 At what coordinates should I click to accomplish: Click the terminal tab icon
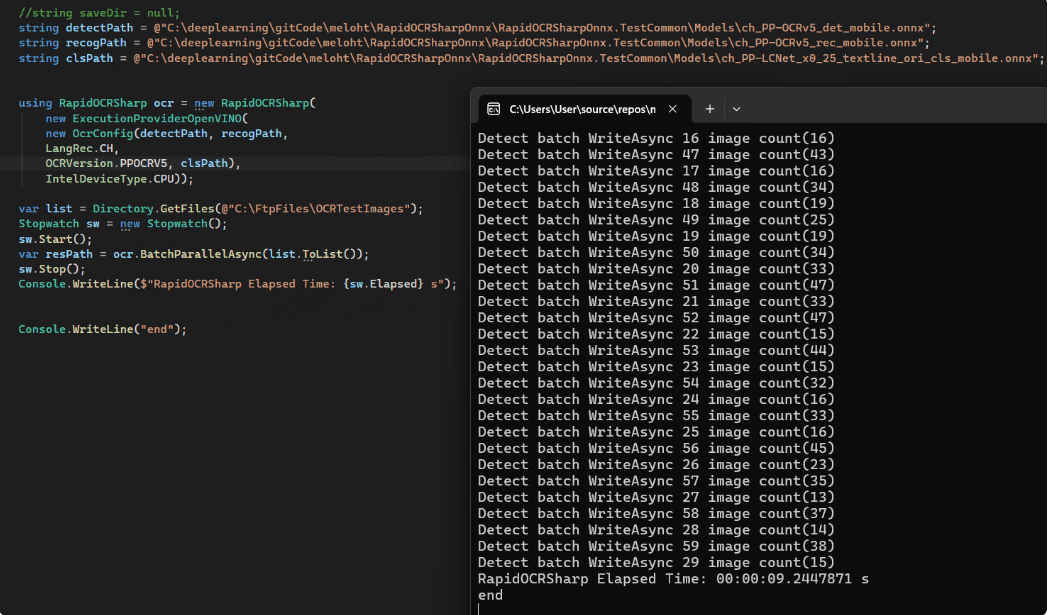(493, 109)
